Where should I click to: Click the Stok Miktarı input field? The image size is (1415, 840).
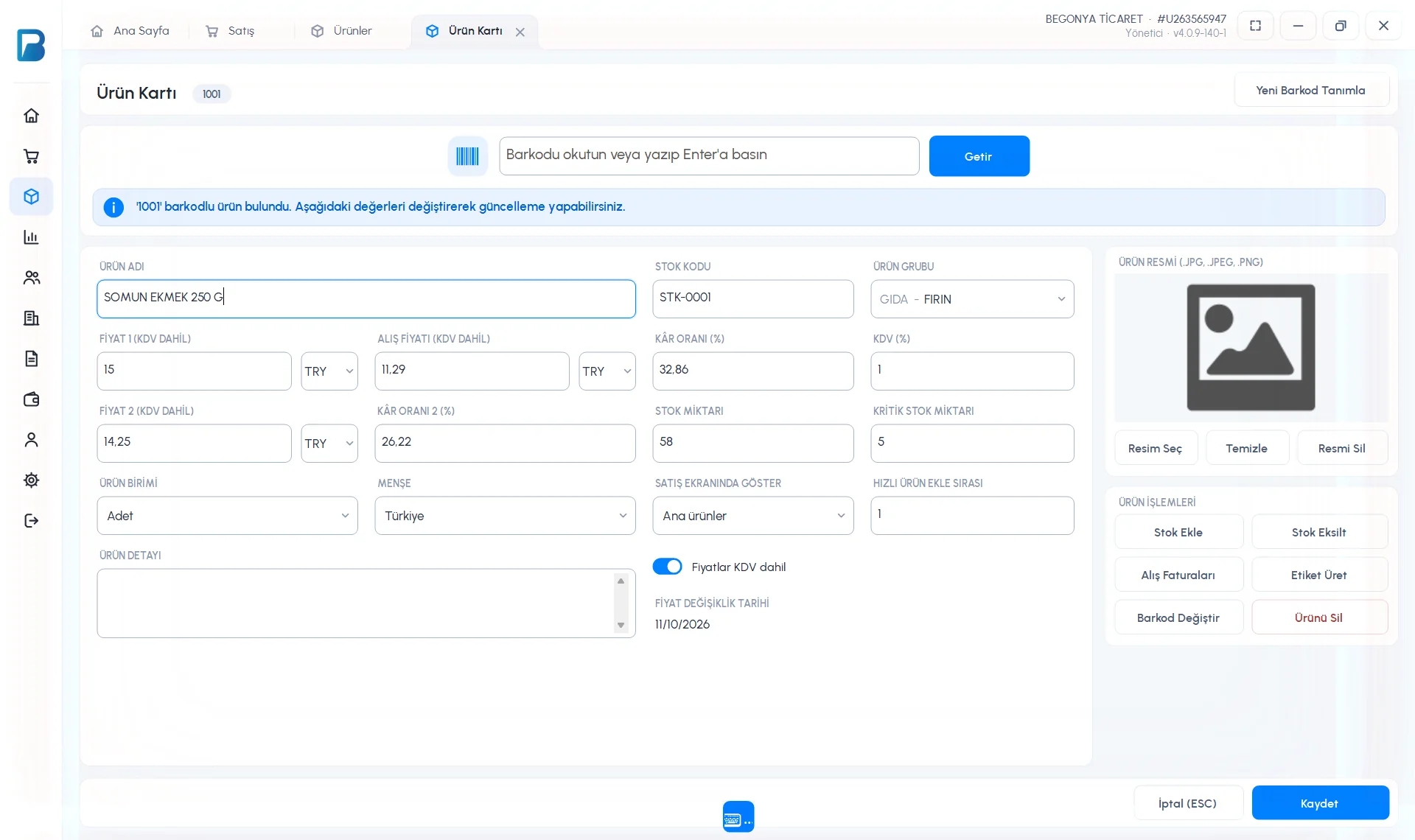tap(752, 444)
